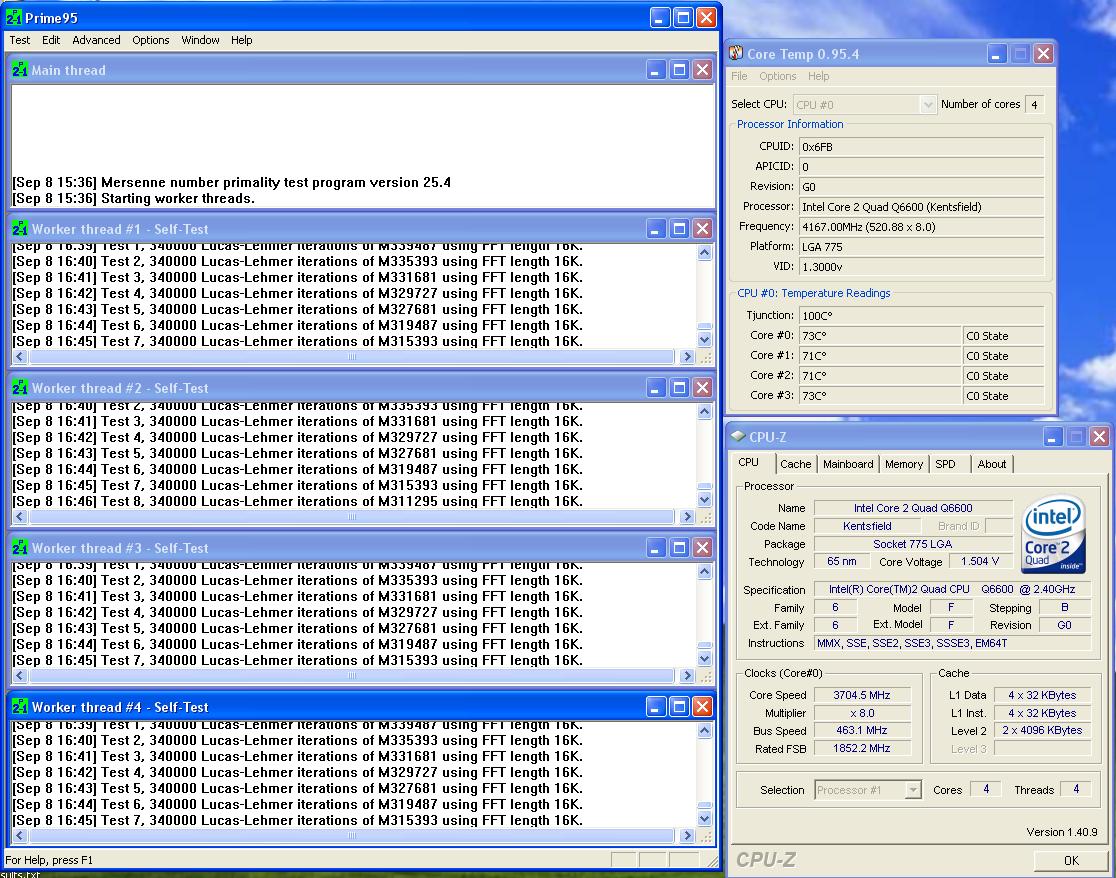This screenshot has height=878, width=1116.
Task: Click the OK button in CPU-Z
Action: click(x=1070, y=860)
